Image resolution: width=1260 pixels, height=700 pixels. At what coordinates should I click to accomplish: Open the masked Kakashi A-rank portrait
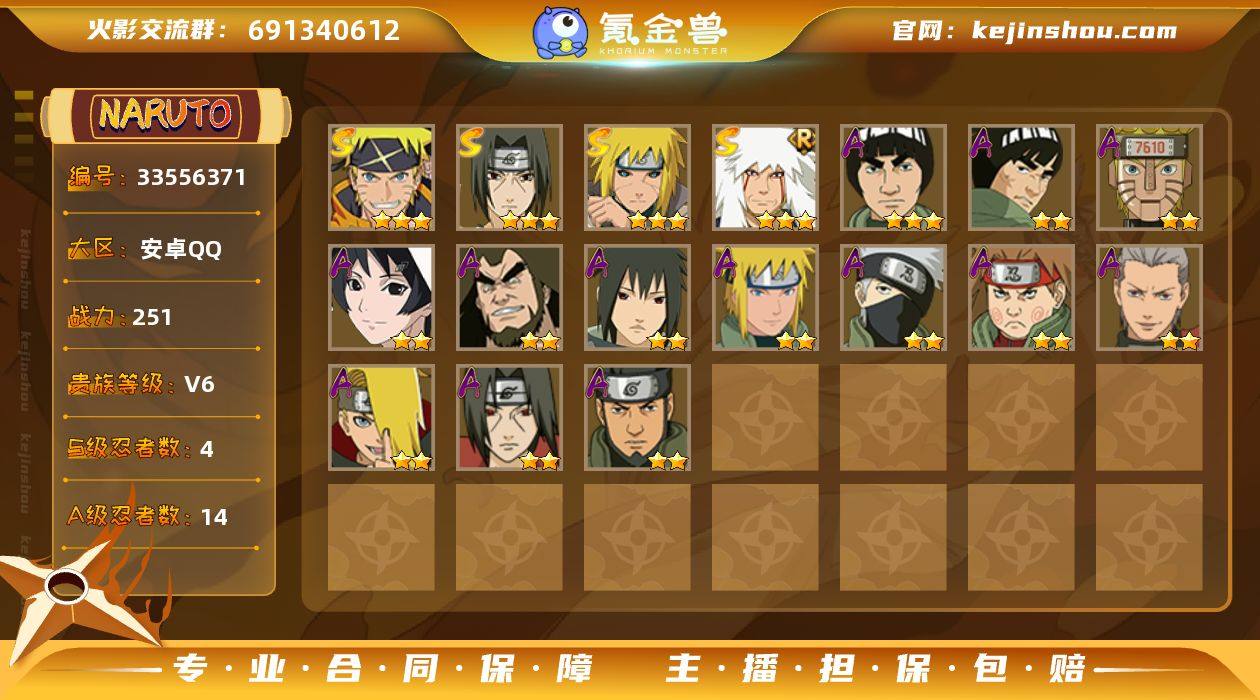pyautogui.click(x=893, y=298)
